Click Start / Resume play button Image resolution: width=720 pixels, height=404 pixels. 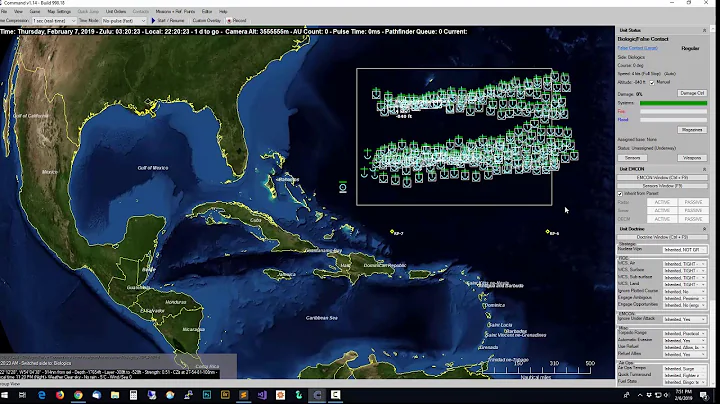pyautogui.click(x=168, y=21)
